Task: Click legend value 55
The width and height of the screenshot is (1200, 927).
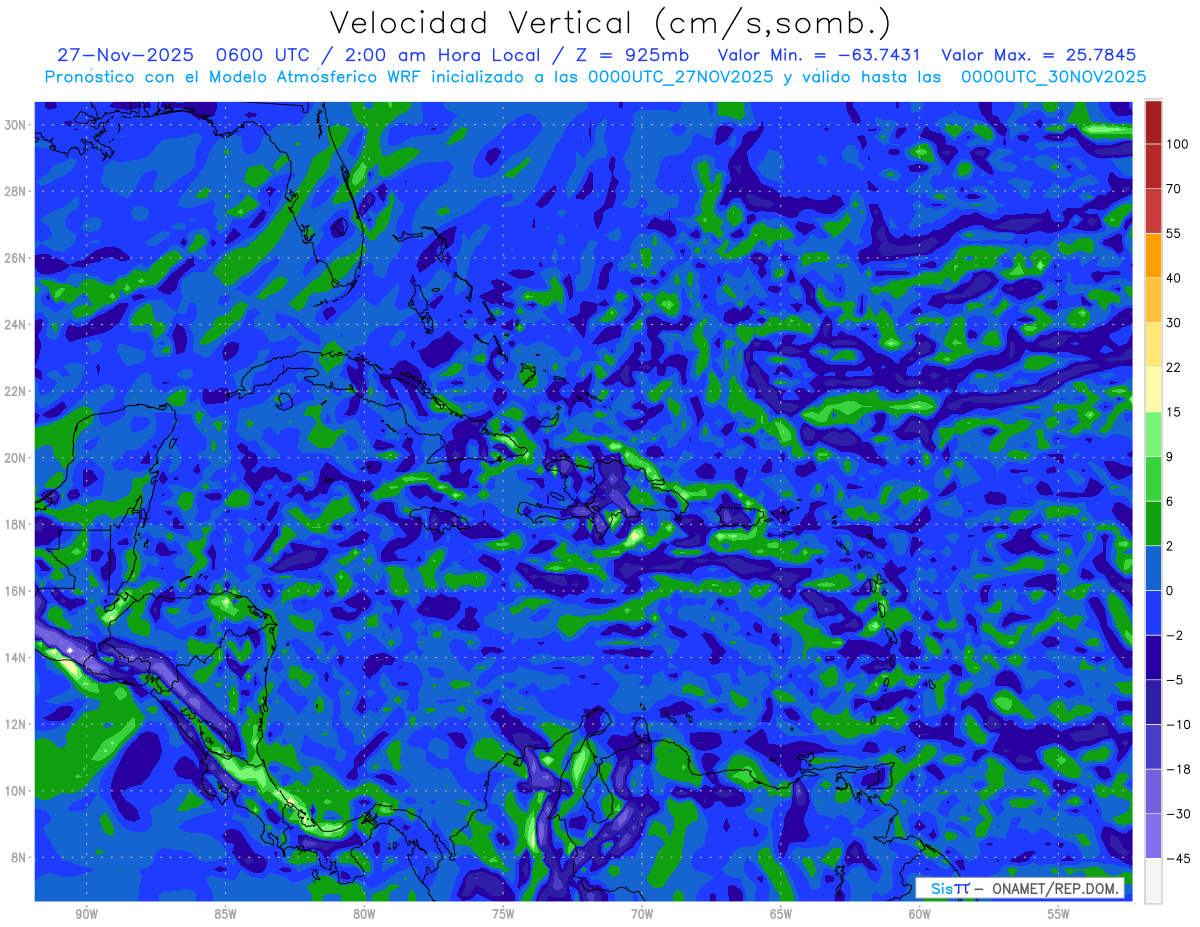Action: 1174,234
